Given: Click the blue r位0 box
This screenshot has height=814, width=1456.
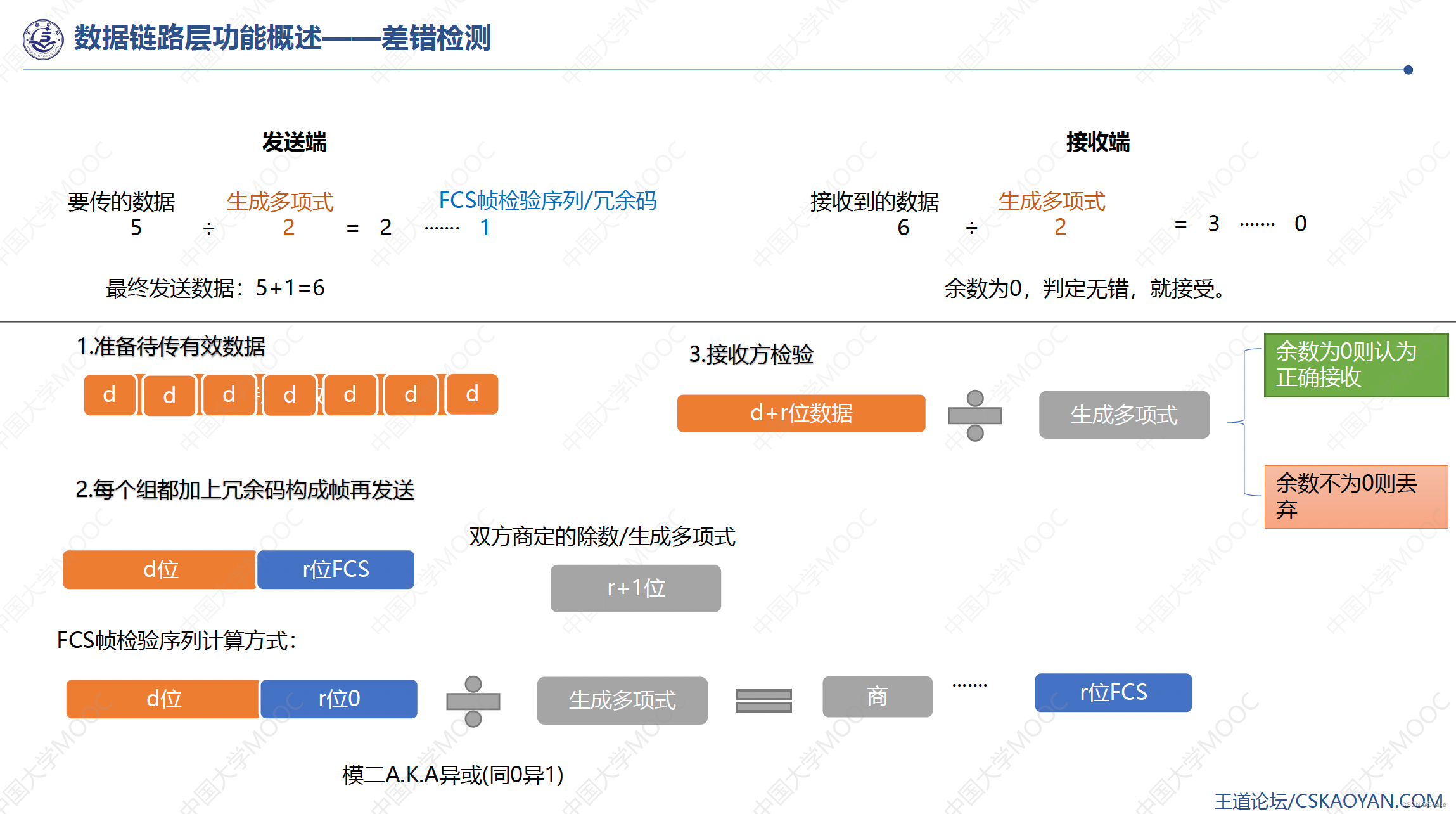Looking at the screenshot, I should pos(339,699).
